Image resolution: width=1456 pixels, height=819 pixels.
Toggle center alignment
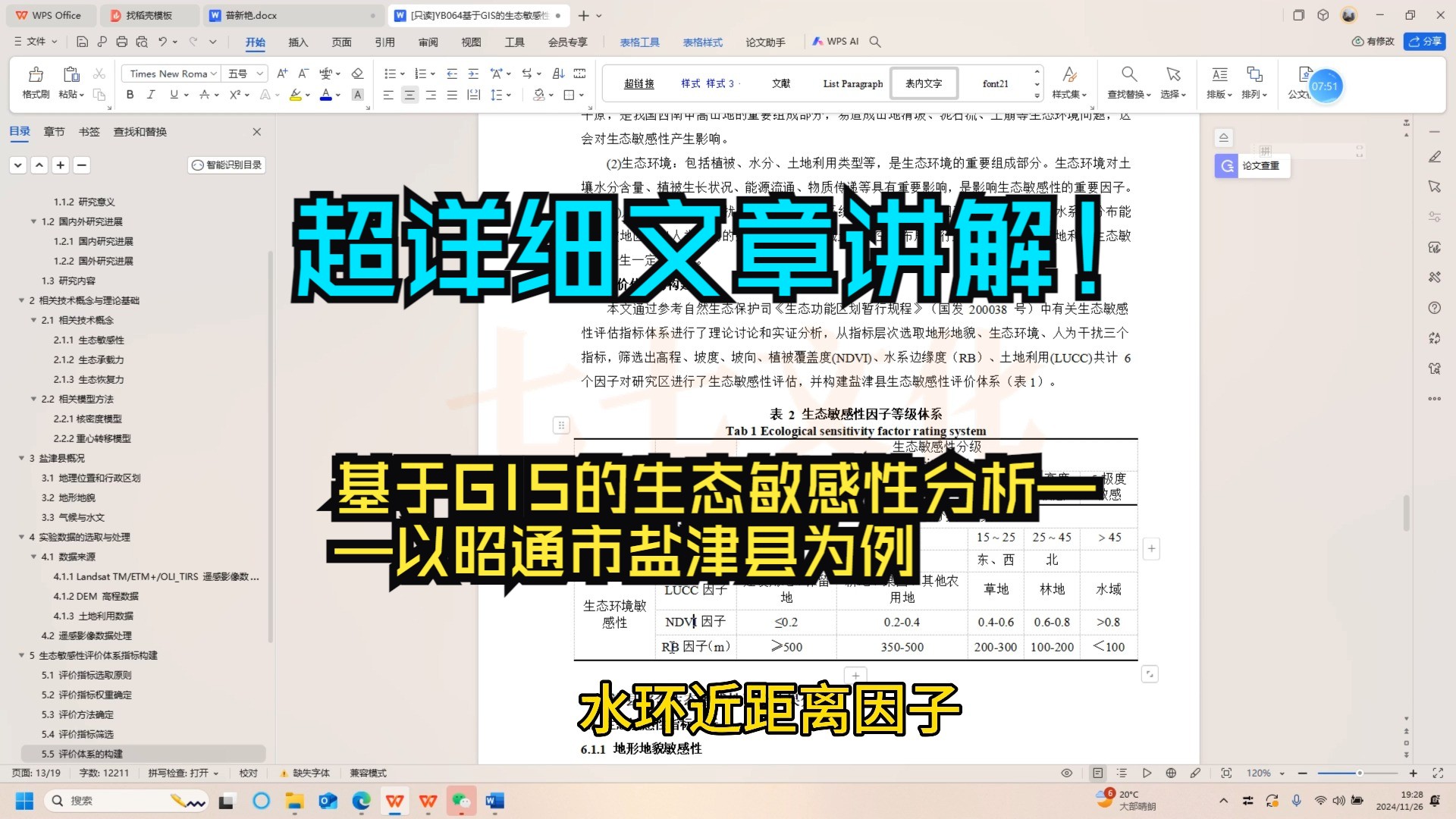pyautogui.click(x=409, y=95)
